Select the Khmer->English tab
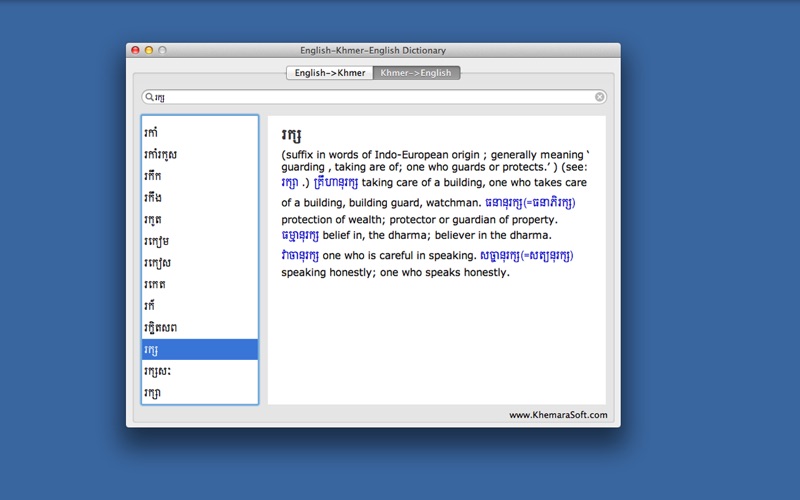This screenshot has width=800, height=500. click(416, 73)
